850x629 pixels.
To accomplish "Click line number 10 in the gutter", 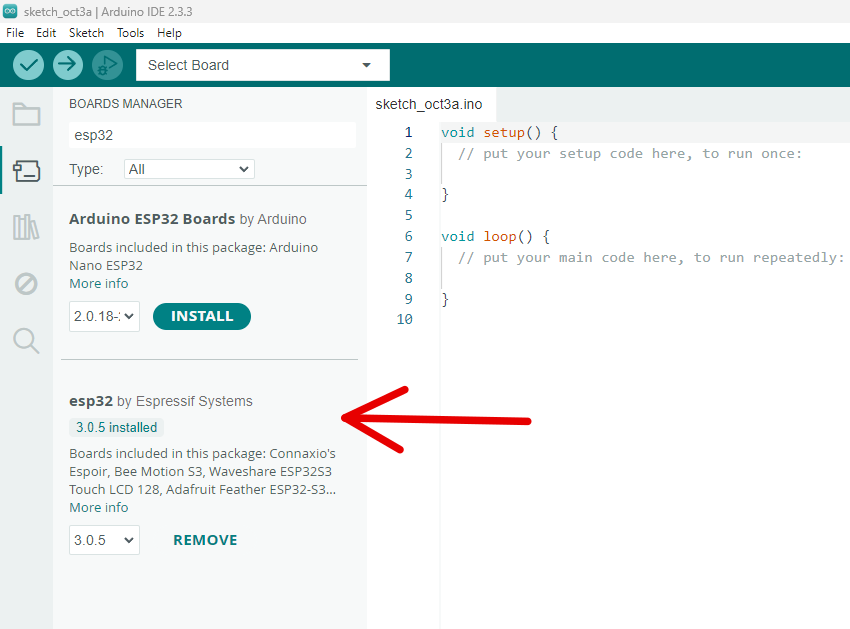I will (x=404, y=319).
